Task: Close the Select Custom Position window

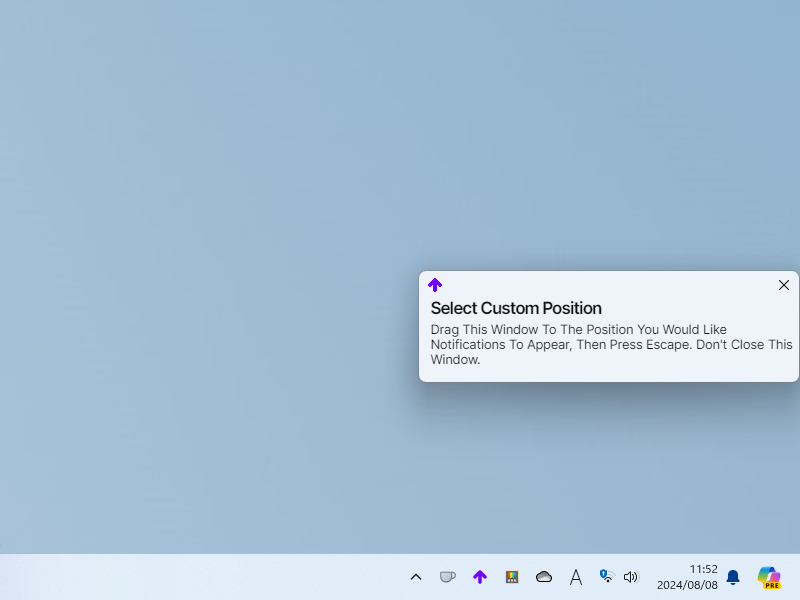Action: [784, 285]
